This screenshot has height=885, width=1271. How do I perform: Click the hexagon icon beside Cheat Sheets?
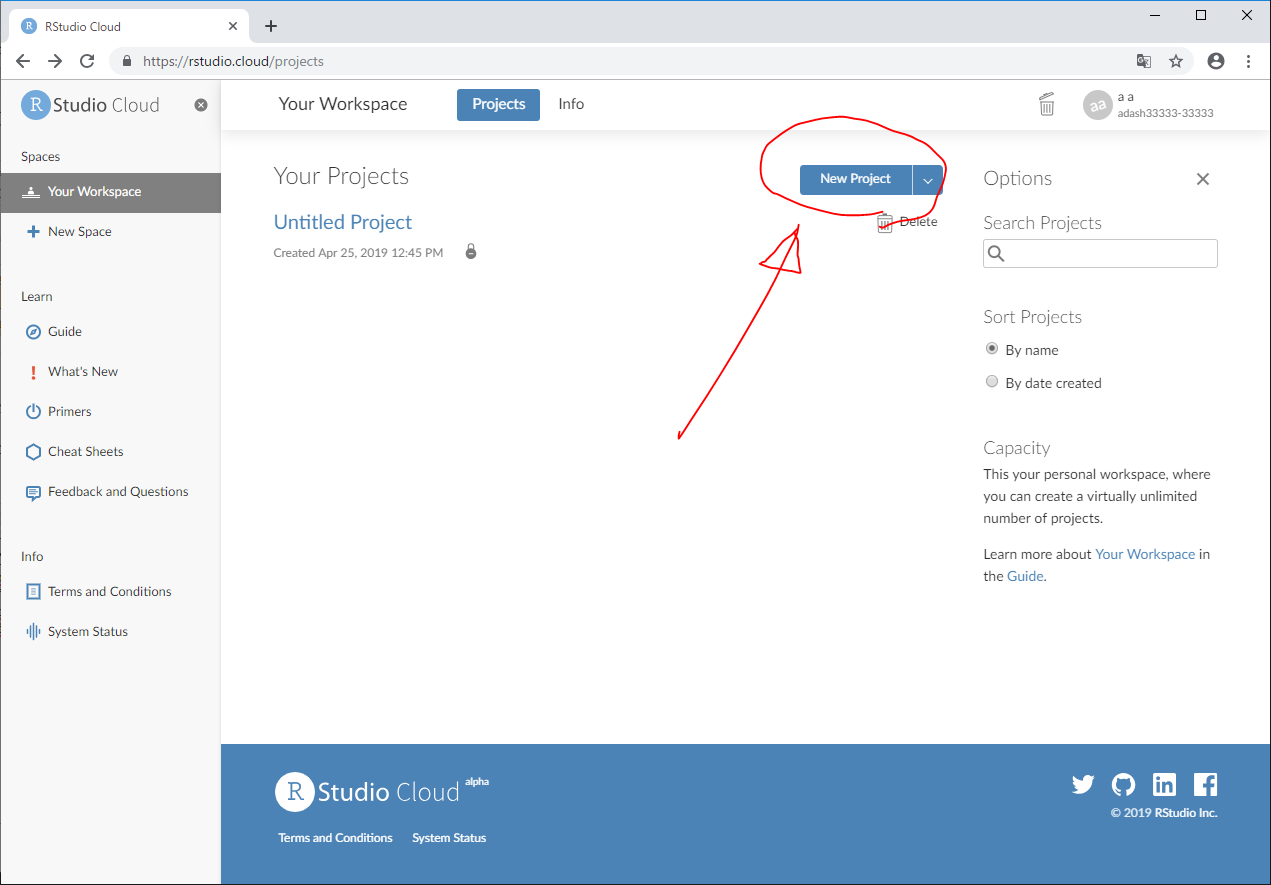33,452
